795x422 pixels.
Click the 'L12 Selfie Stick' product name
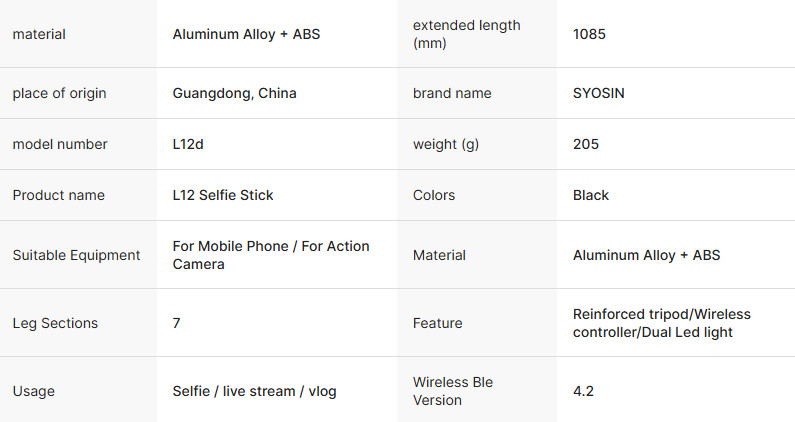coord(223,195)
